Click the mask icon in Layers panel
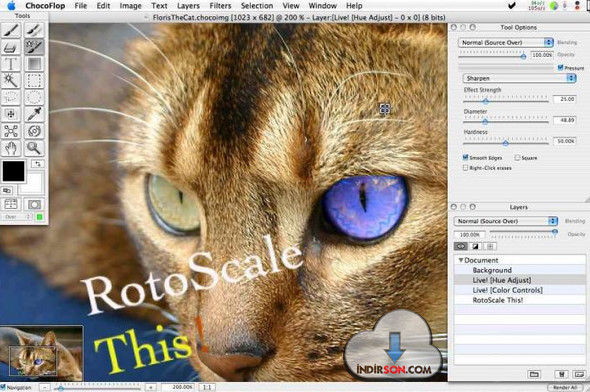The width and height of the screenshot is (590, 392). (475, 246)
